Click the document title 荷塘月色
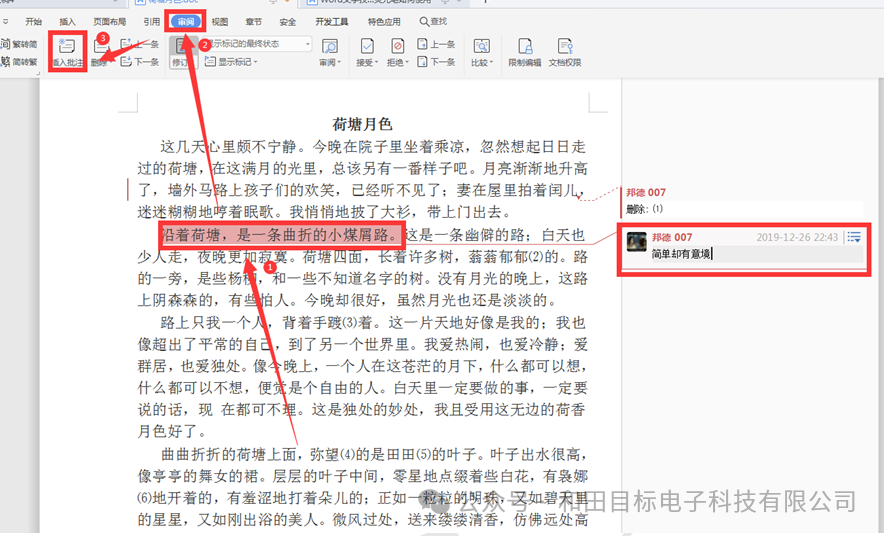Screen dimensions: 884x536 coord(362,124)
